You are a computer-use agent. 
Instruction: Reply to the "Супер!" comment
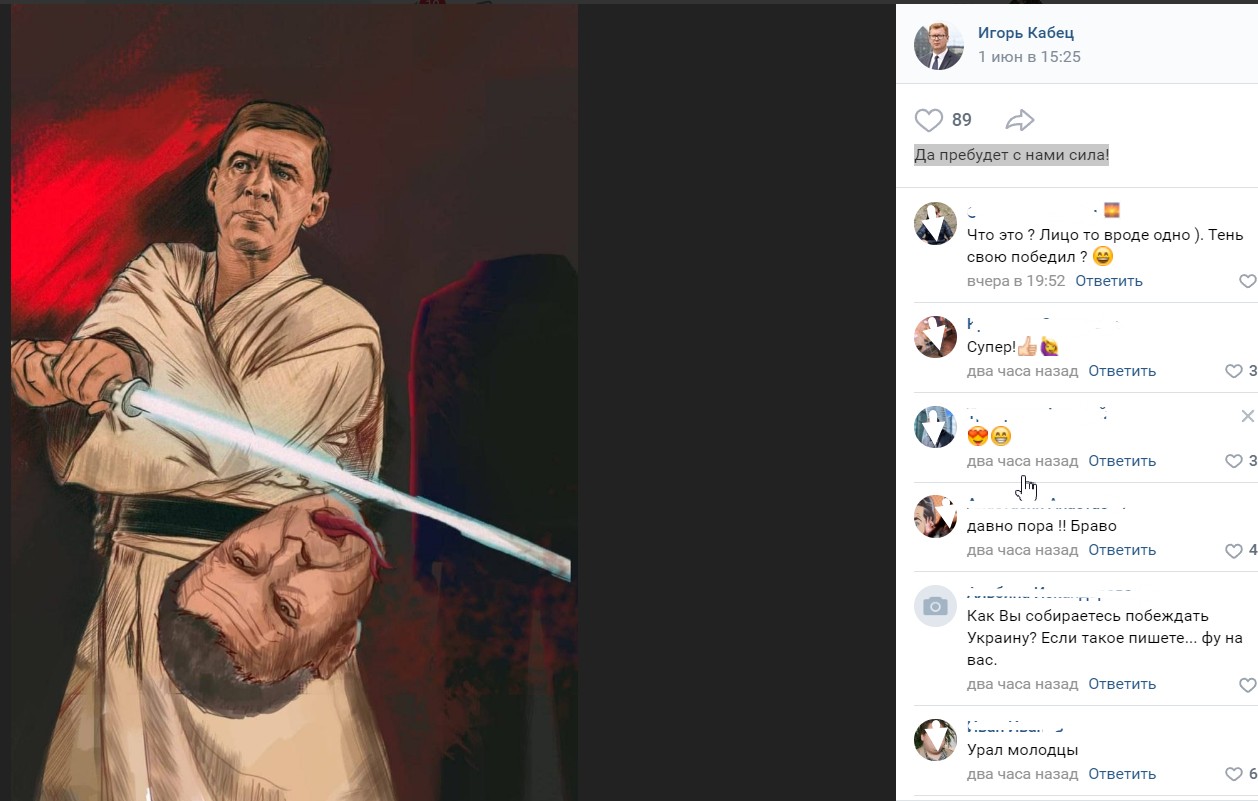1122,371
